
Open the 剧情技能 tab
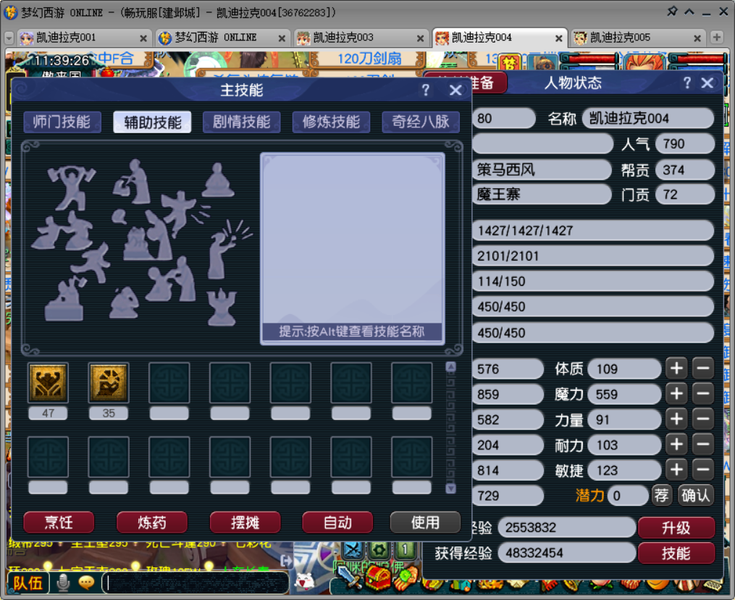[x=241, y=122]
